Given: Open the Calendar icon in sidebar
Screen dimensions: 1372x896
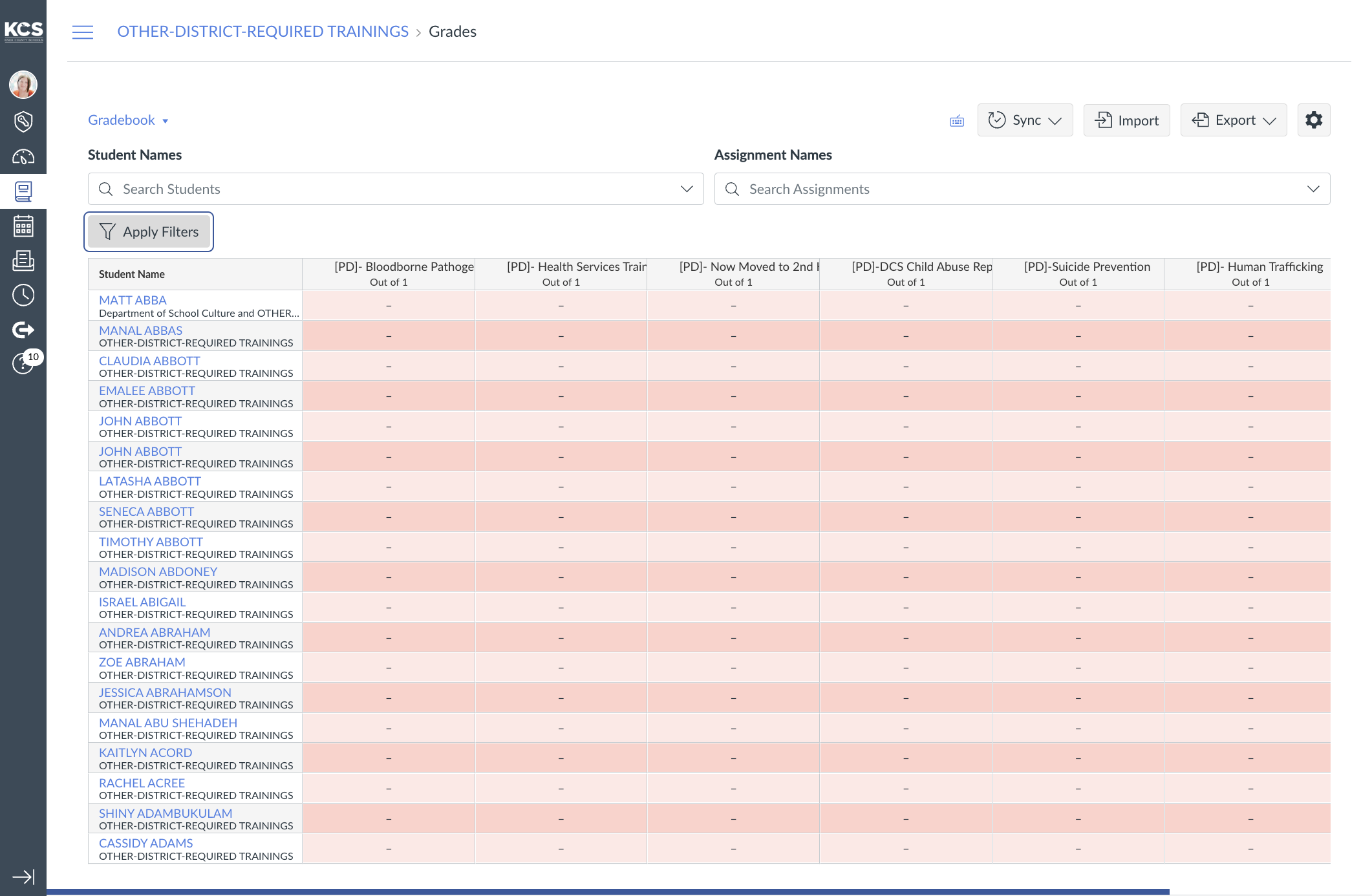Looking at the screenshot, I should pos(23,226).
